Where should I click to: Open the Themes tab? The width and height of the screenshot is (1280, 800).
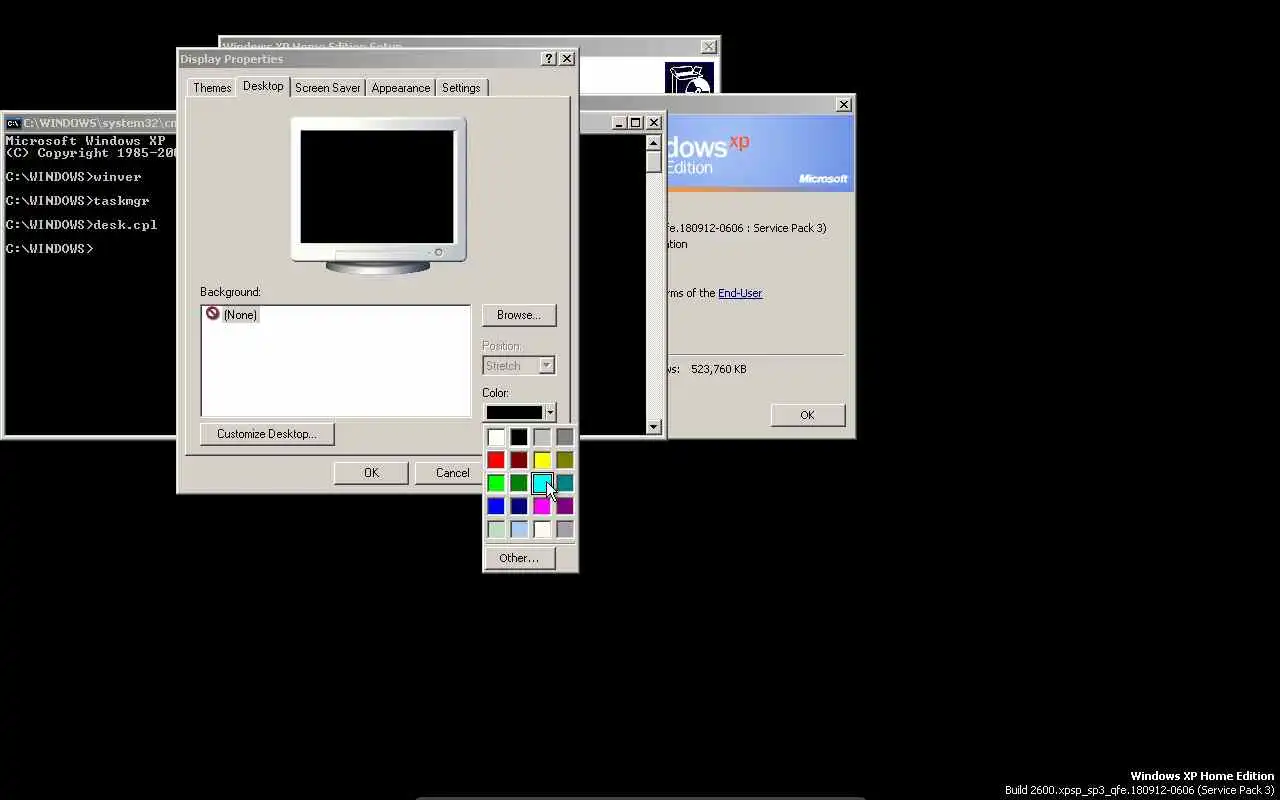coord(212,88)
